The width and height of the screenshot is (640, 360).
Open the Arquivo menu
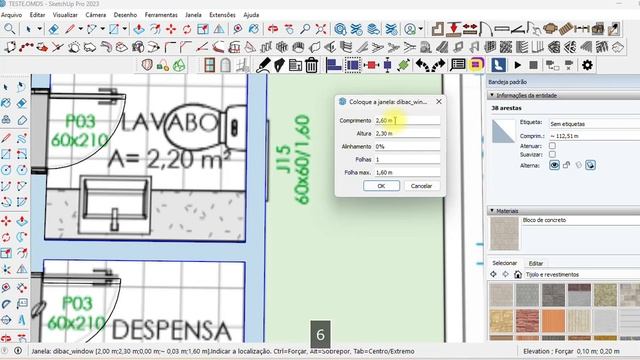coord(11,15)
